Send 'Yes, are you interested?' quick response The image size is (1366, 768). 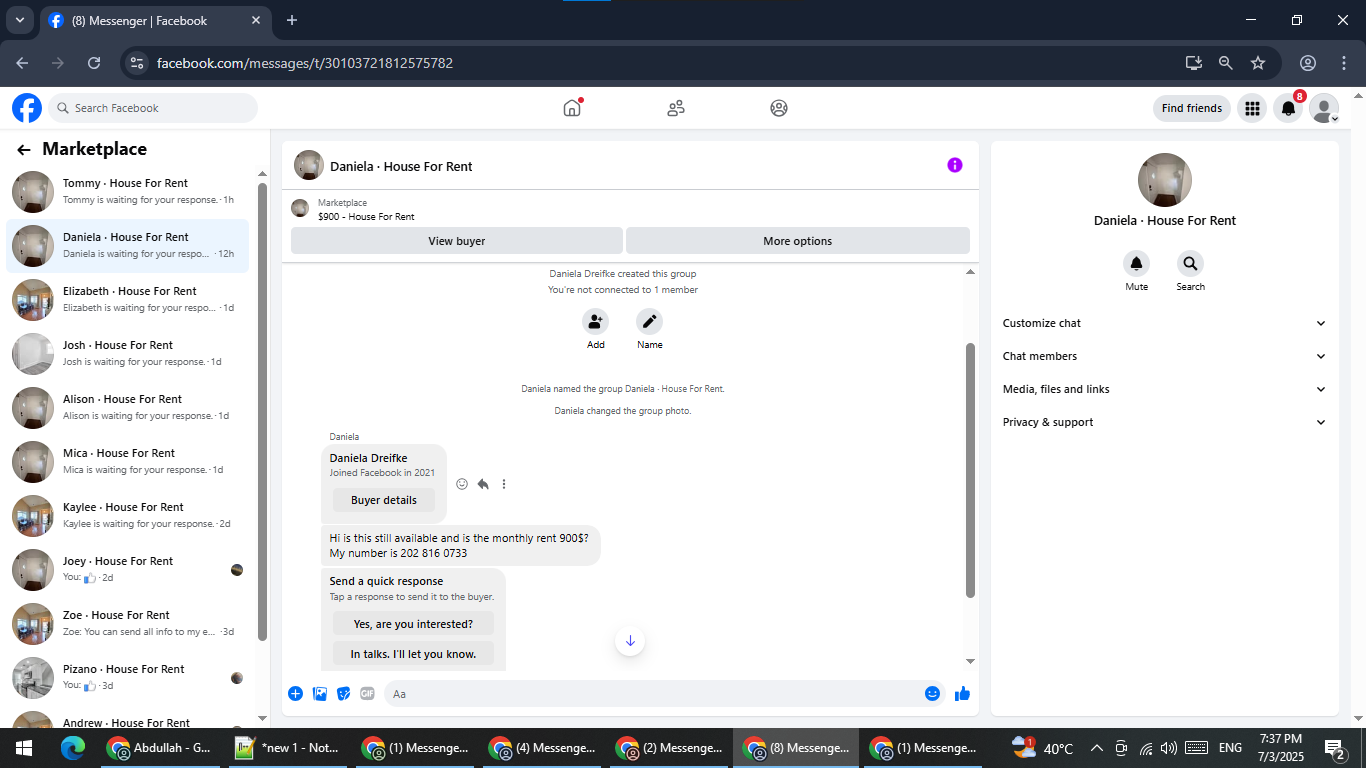tap(413, 624)
